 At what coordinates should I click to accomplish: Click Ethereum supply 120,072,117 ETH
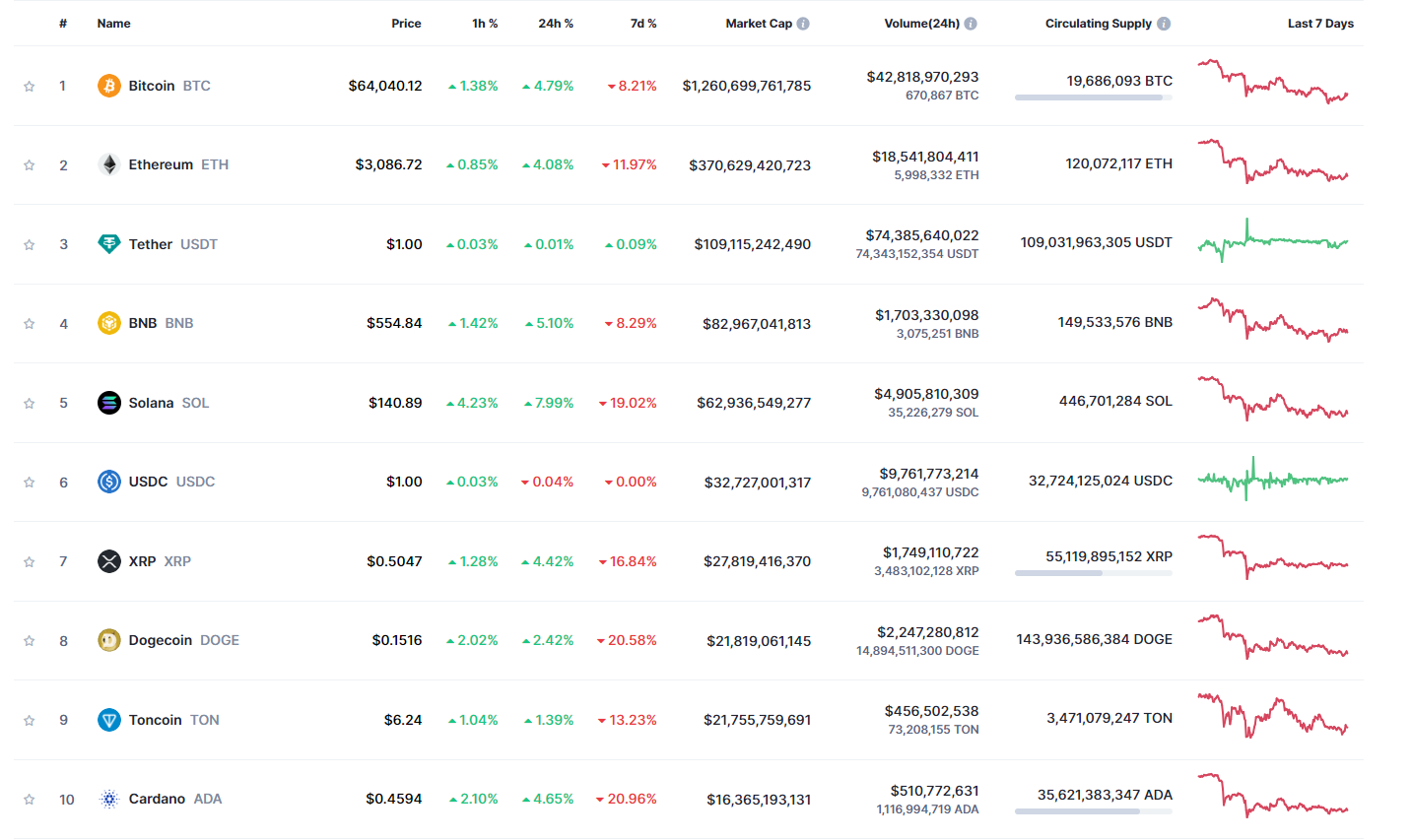(x=1118, y=163)
